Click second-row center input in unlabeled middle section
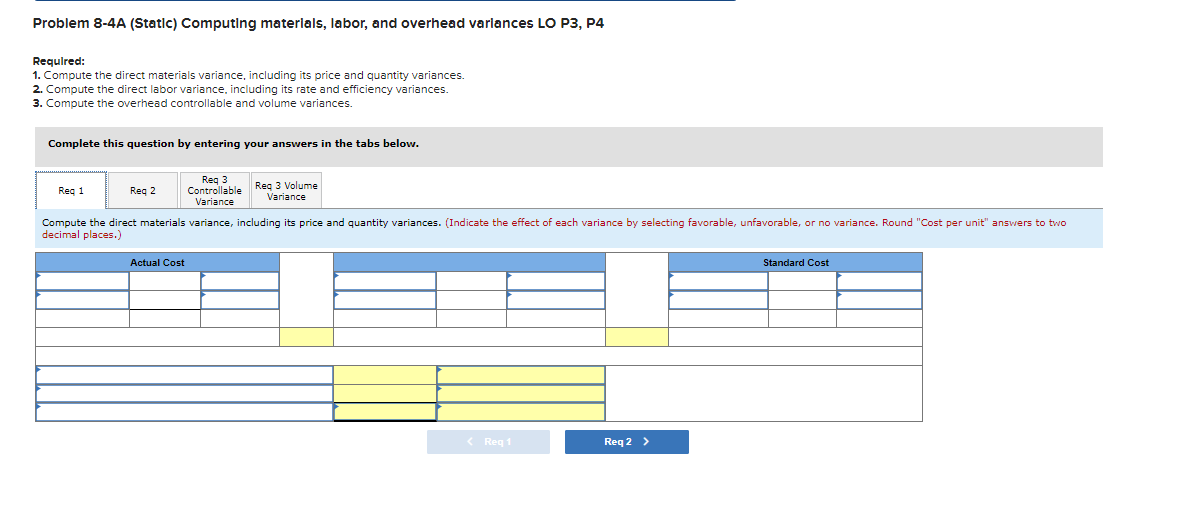 click(471, 300)
